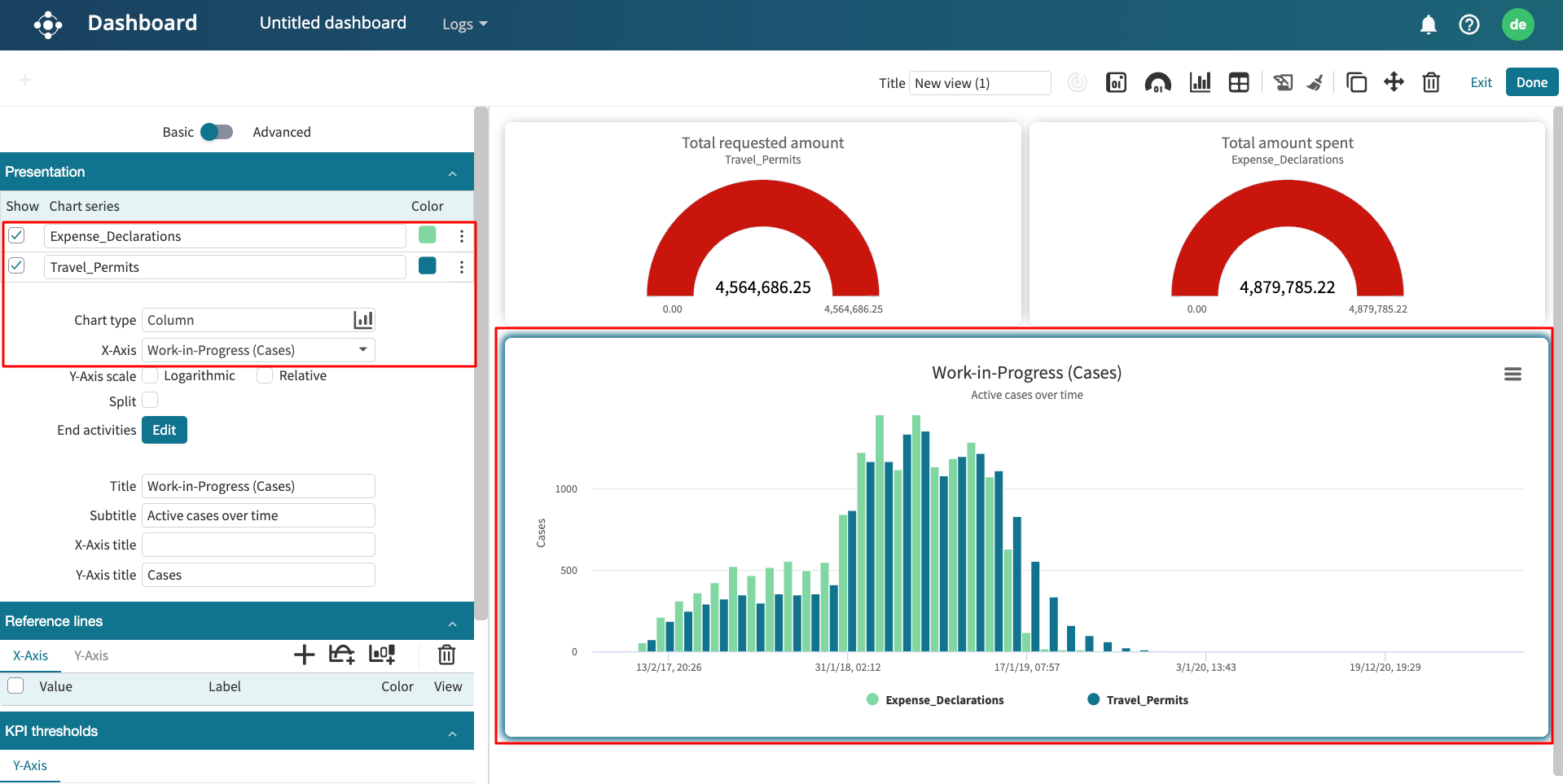
Task: Select the X-Axis reference lines tab
Action: click(30, 655)
